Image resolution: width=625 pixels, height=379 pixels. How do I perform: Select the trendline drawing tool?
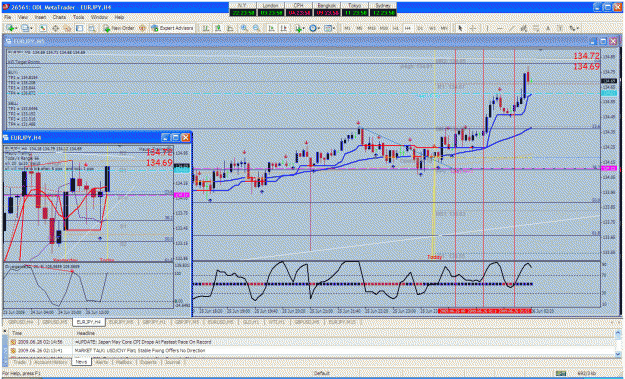click(x=512, y=28)
